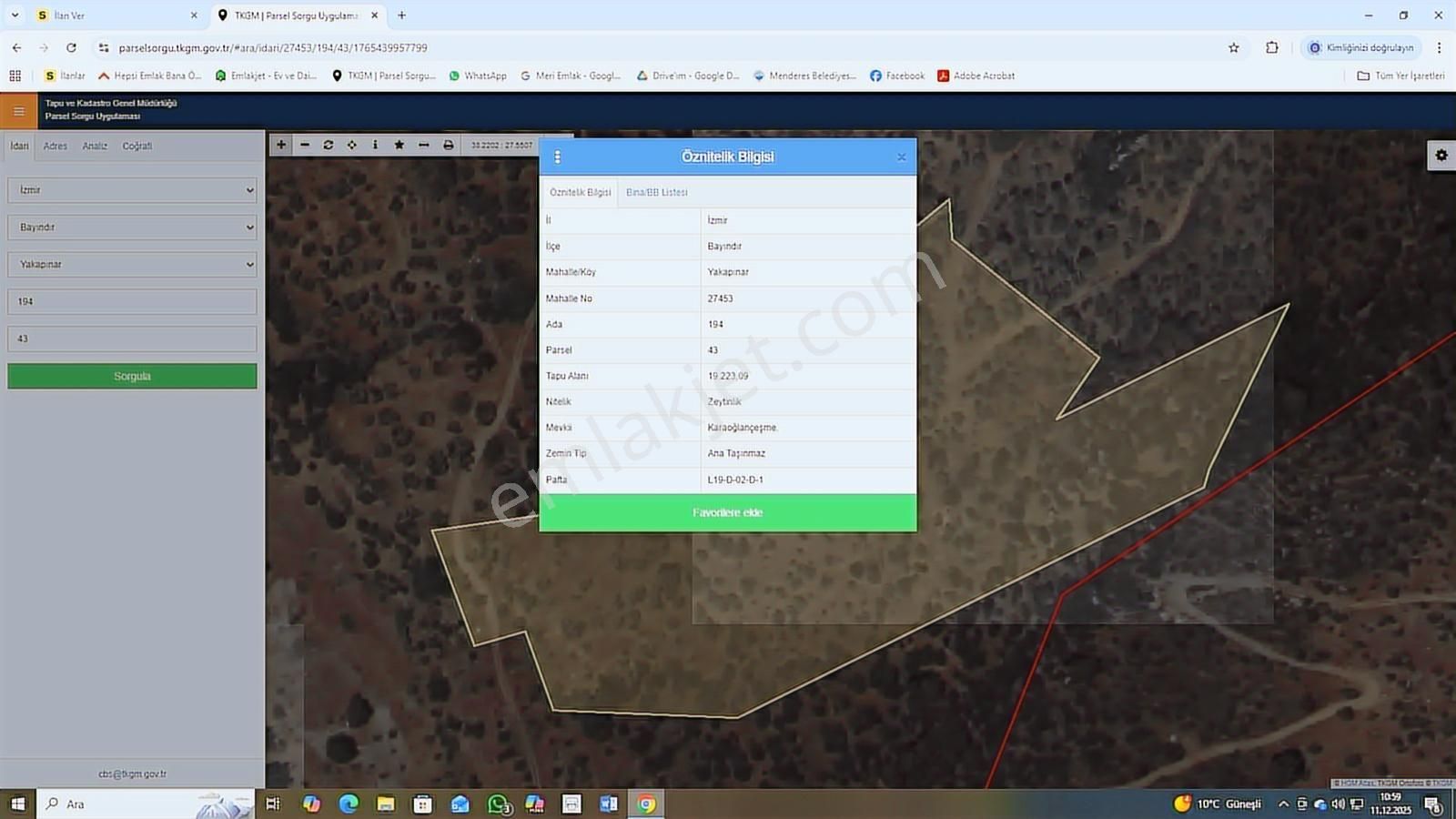
Task: Click the zoom in plus map tool
Action: (281, 145)
